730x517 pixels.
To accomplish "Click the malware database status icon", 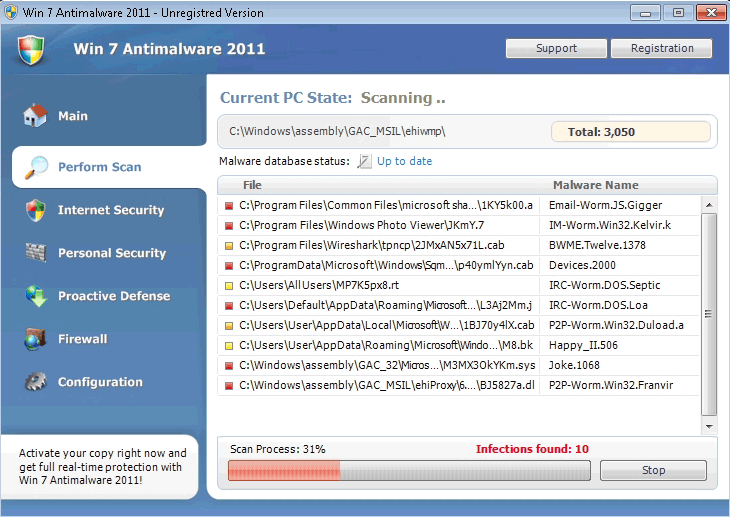I will pyautogui.click(x=364, y=162).
